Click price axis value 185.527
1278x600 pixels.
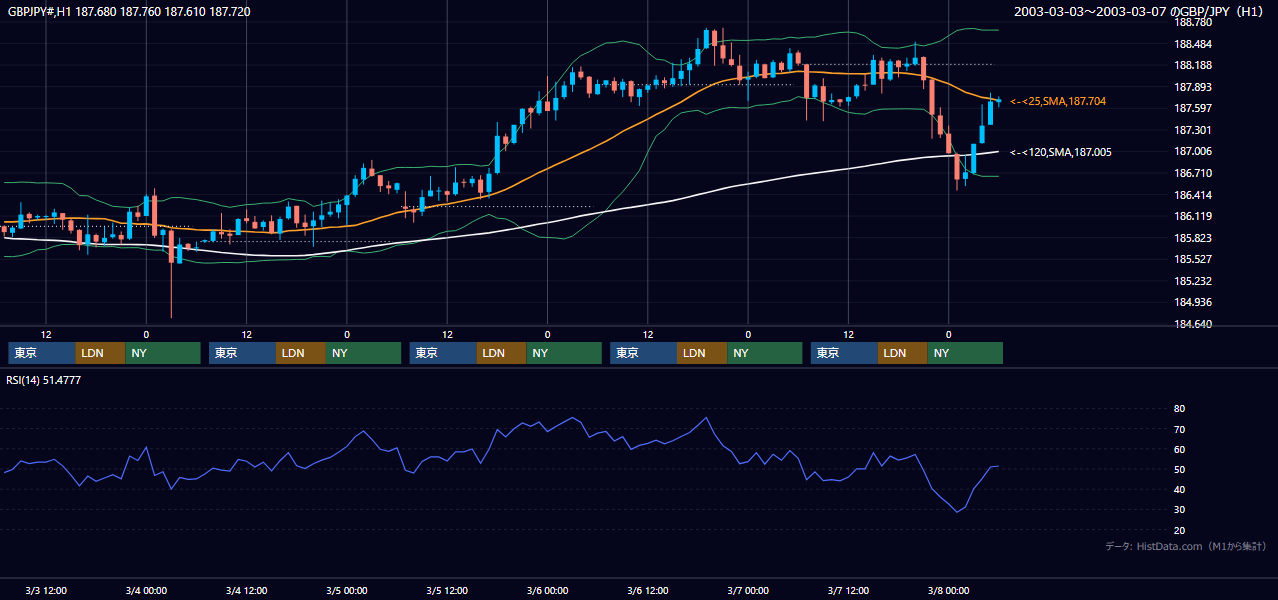tap(1193, 259)
